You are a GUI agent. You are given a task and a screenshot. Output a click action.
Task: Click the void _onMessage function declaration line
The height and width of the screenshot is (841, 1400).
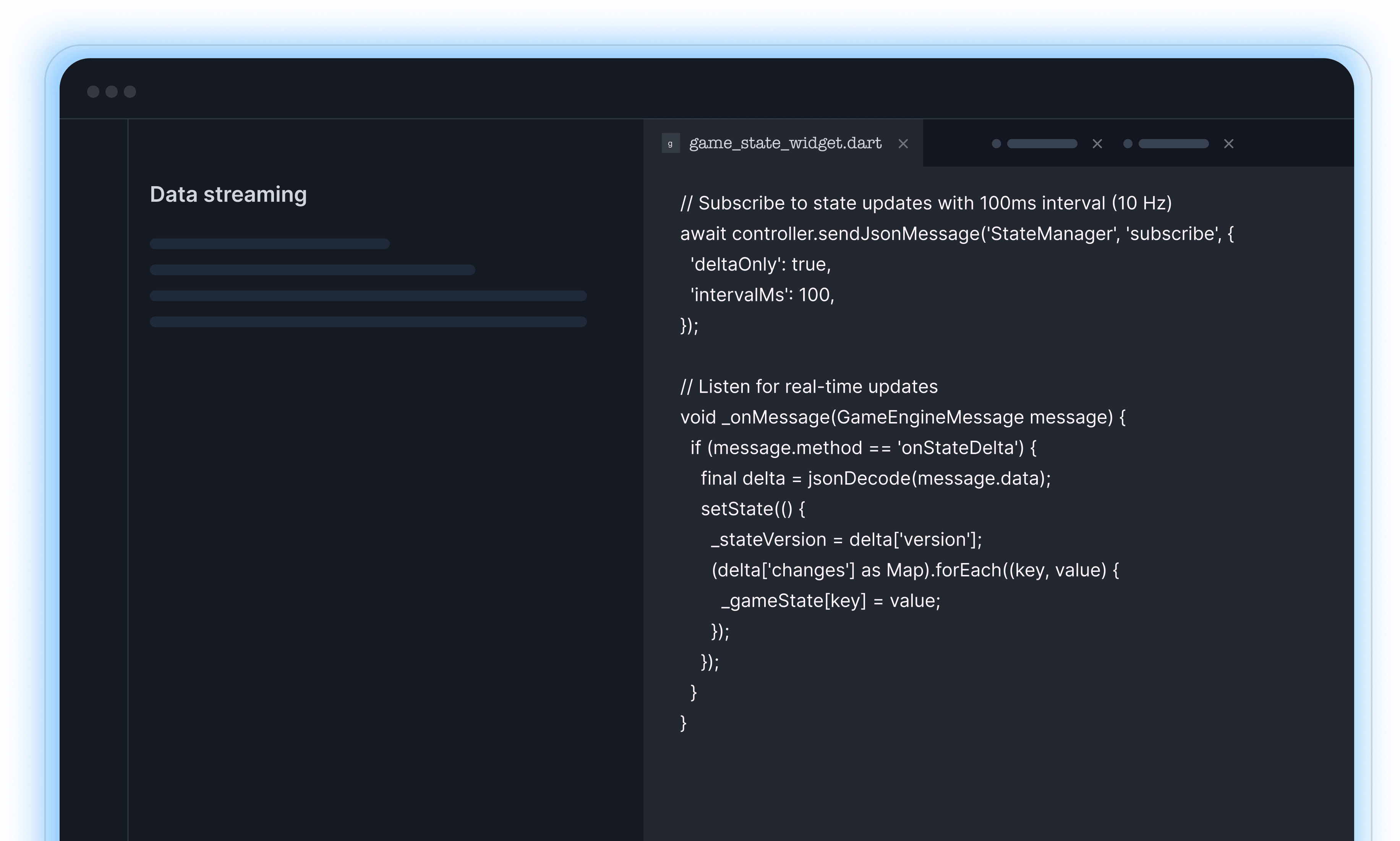click(902, 417)
